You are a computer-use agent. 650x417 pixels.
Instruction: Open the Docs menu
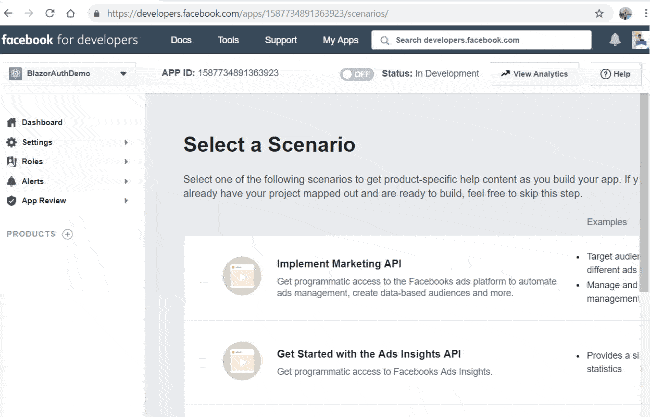click(181, 40)
